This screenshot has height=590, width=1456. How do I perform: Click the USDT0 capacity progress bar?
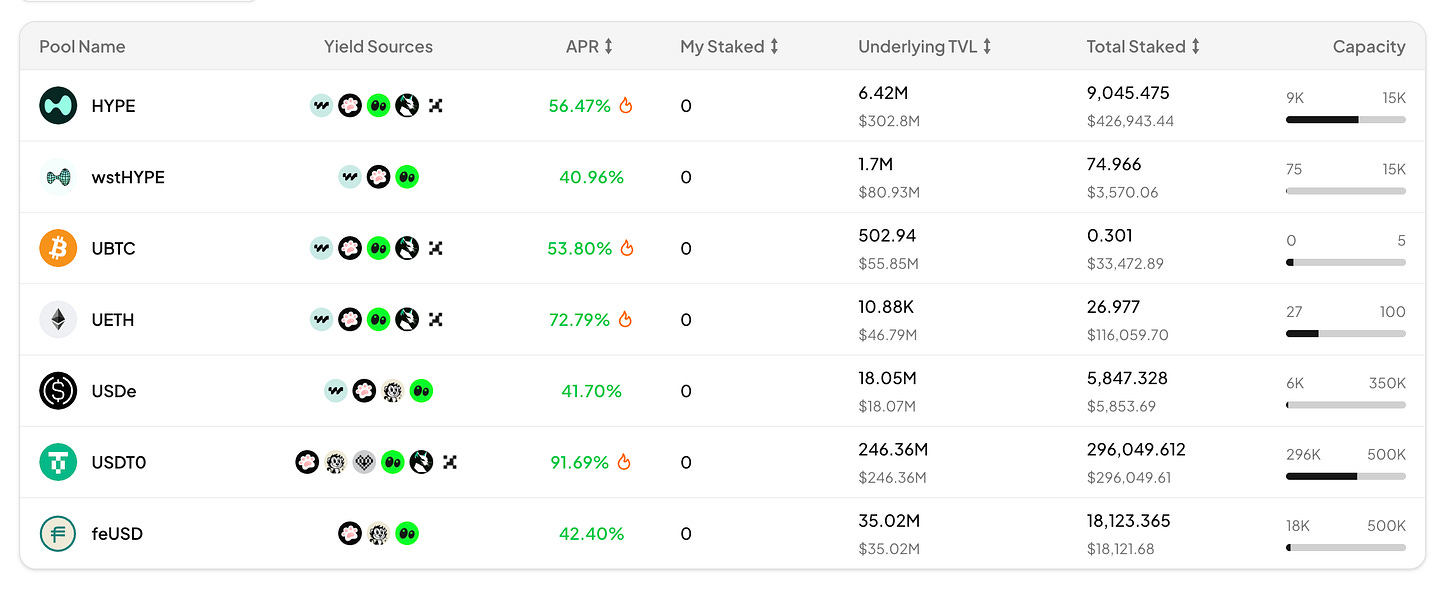[1346, 476]
